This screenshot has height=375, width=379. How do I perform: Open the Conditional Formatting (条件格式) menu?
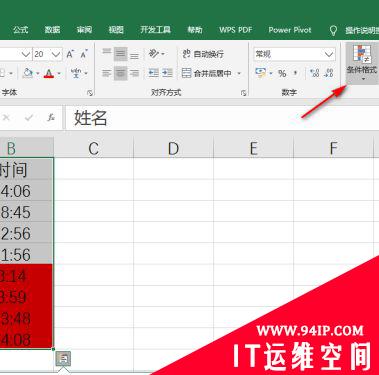coord(362,63)
